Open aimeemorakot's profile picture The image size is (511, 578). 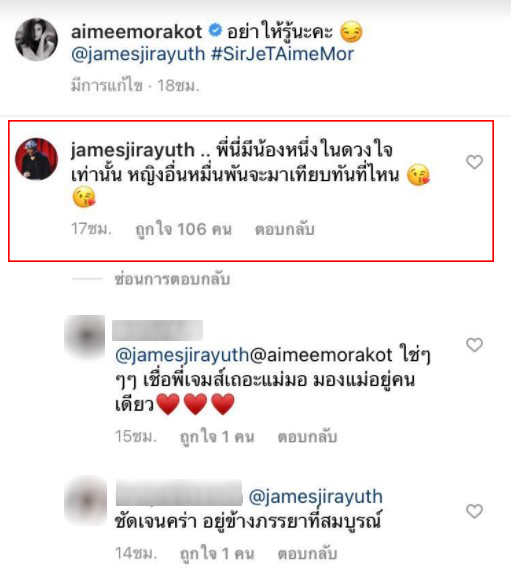36,39
